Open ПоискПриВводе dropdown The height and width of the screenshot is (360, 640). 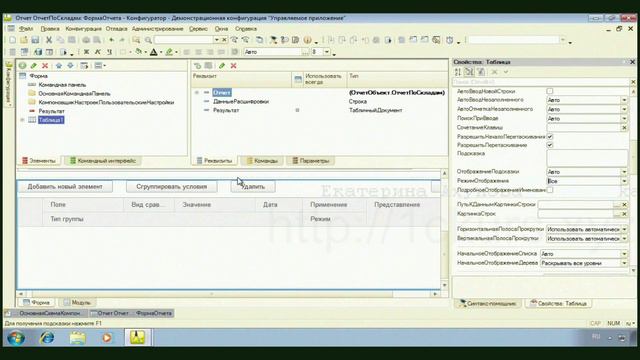click(624, 118)
